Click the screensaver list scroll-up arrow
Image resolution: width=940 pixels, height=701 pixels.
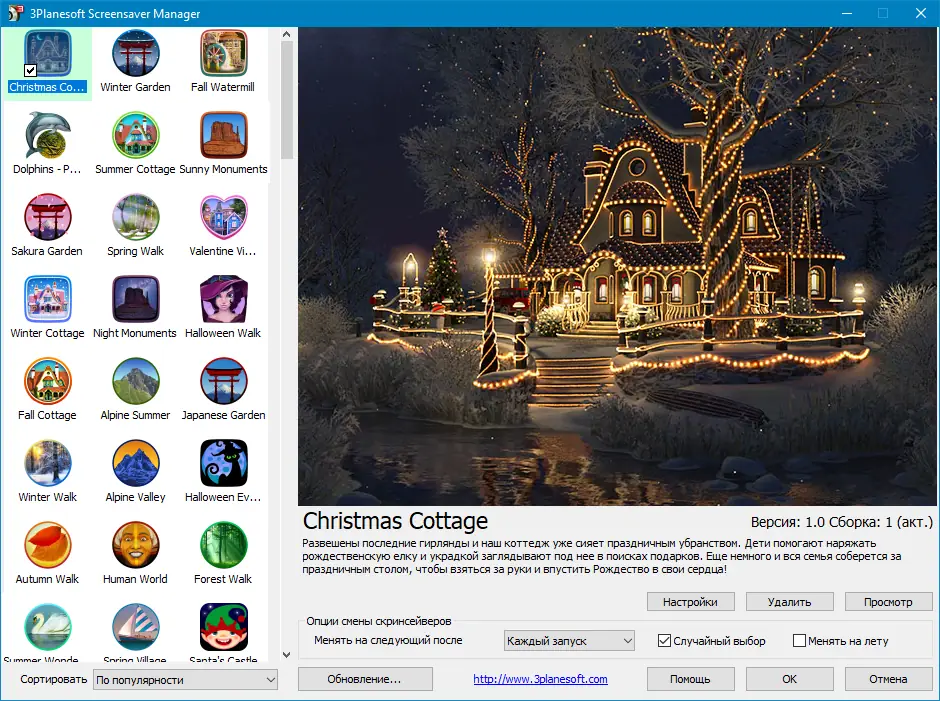coord(287,34)
